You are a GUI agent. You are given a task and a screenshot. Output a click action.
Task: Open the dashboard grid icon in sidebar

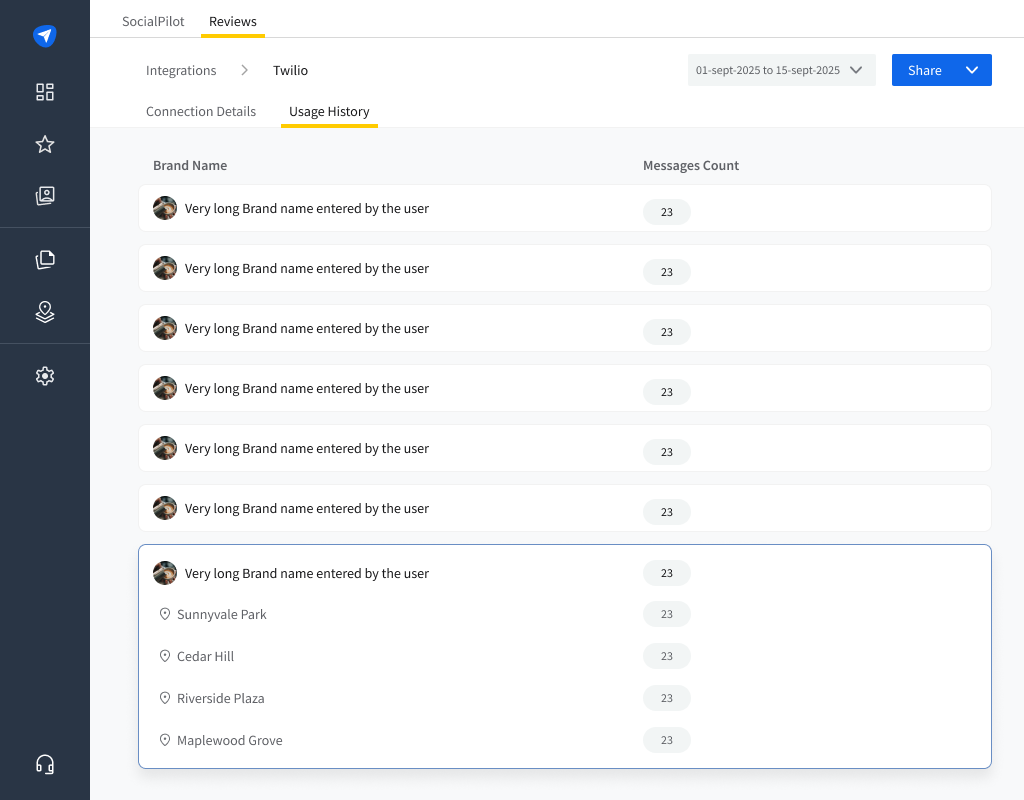click(44, 92)
